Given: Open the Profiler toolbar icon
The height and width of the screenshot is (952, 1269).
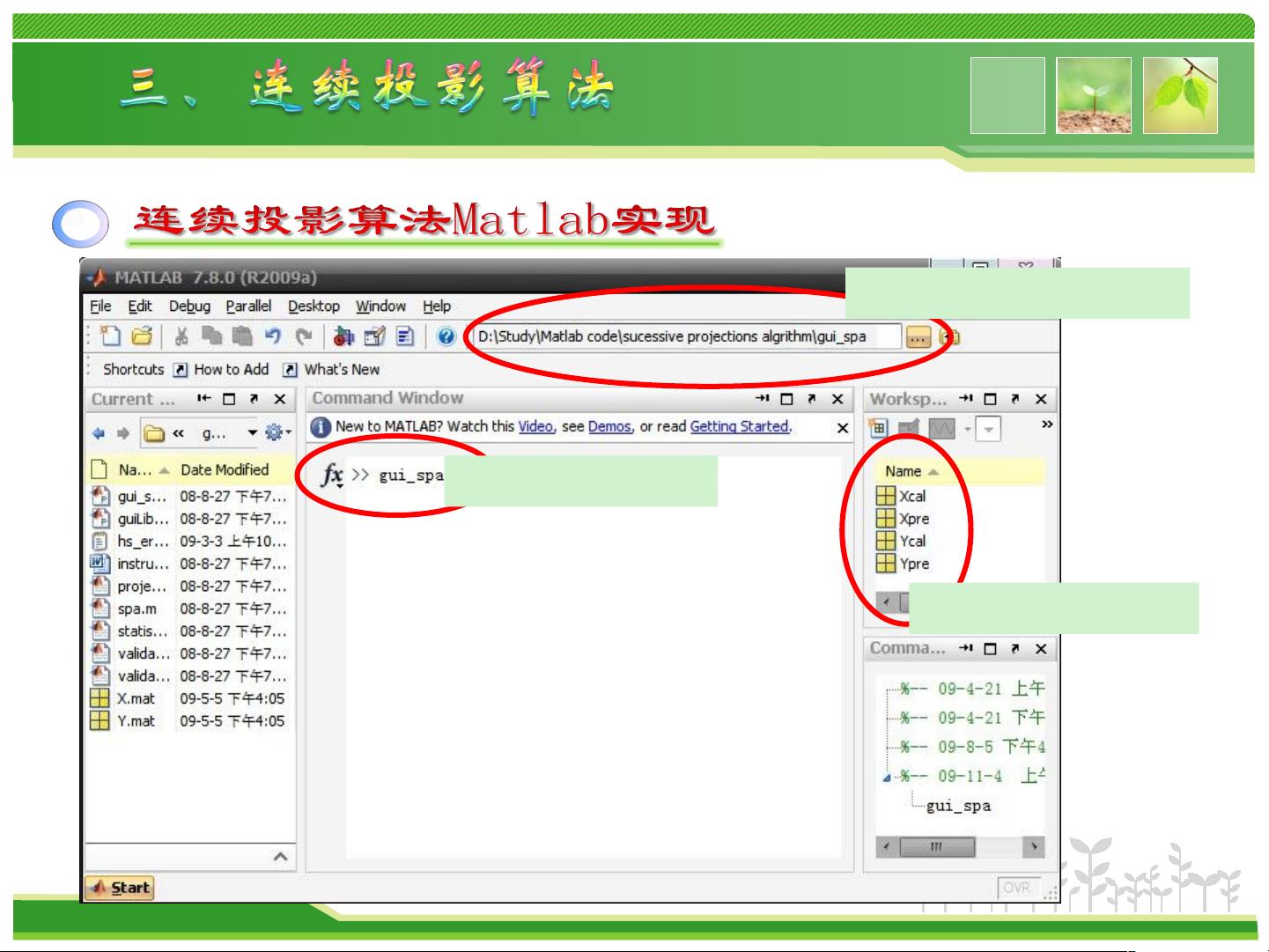Looking at the screenshot, I should click(405, 336).
